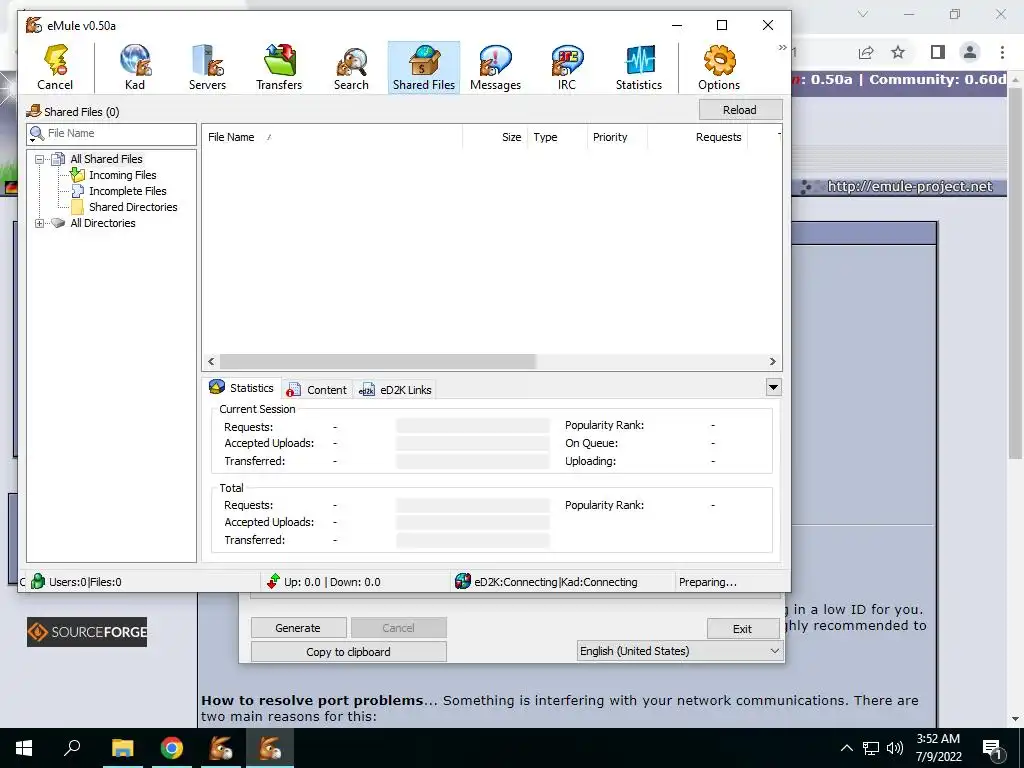1024x768 pixels.
Task: Click the Up/Down speed status icon
Action: pos(274,581)
